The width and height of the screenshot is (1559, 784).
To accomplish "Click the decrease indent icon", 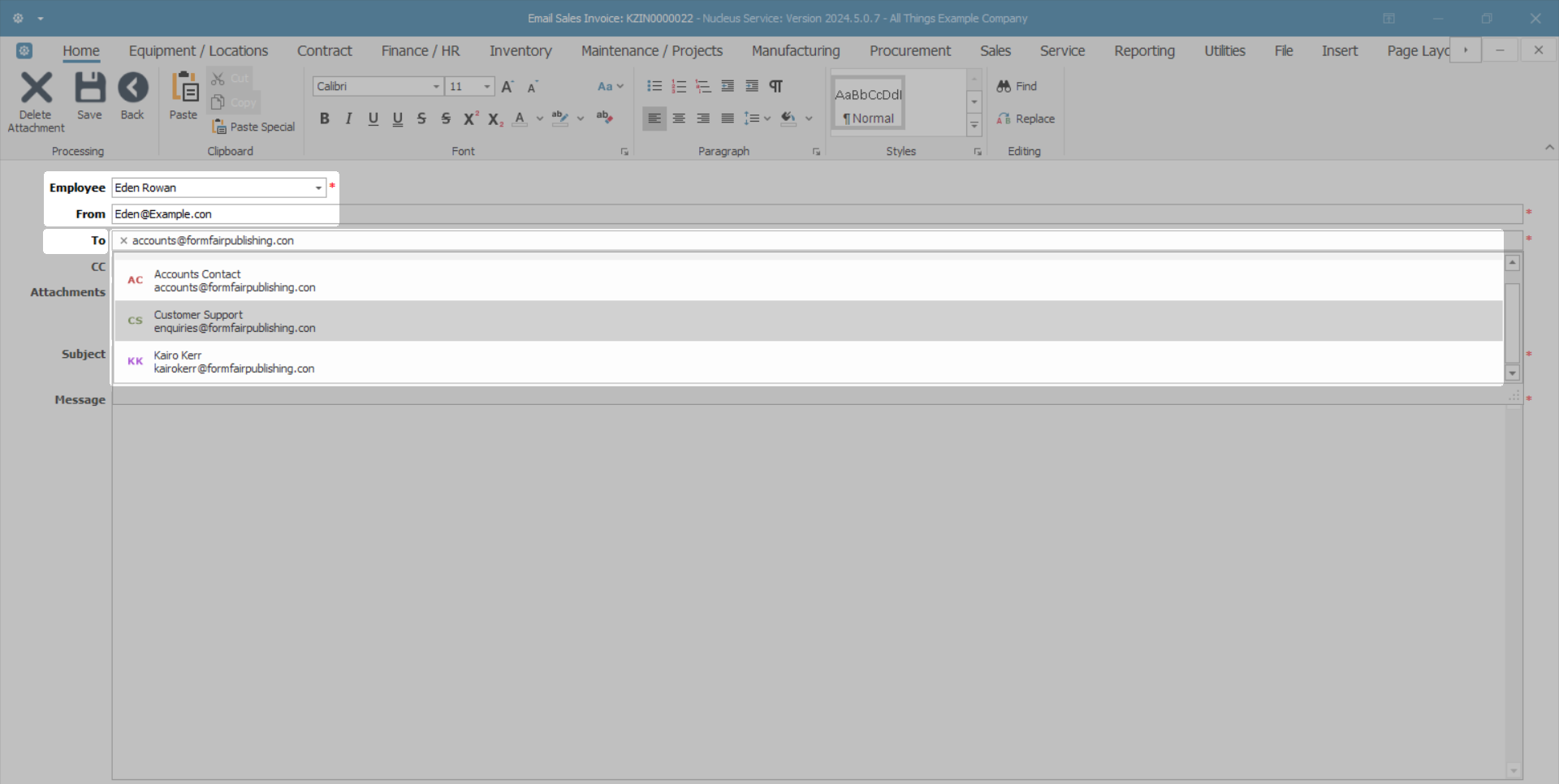I will (728, 86).
